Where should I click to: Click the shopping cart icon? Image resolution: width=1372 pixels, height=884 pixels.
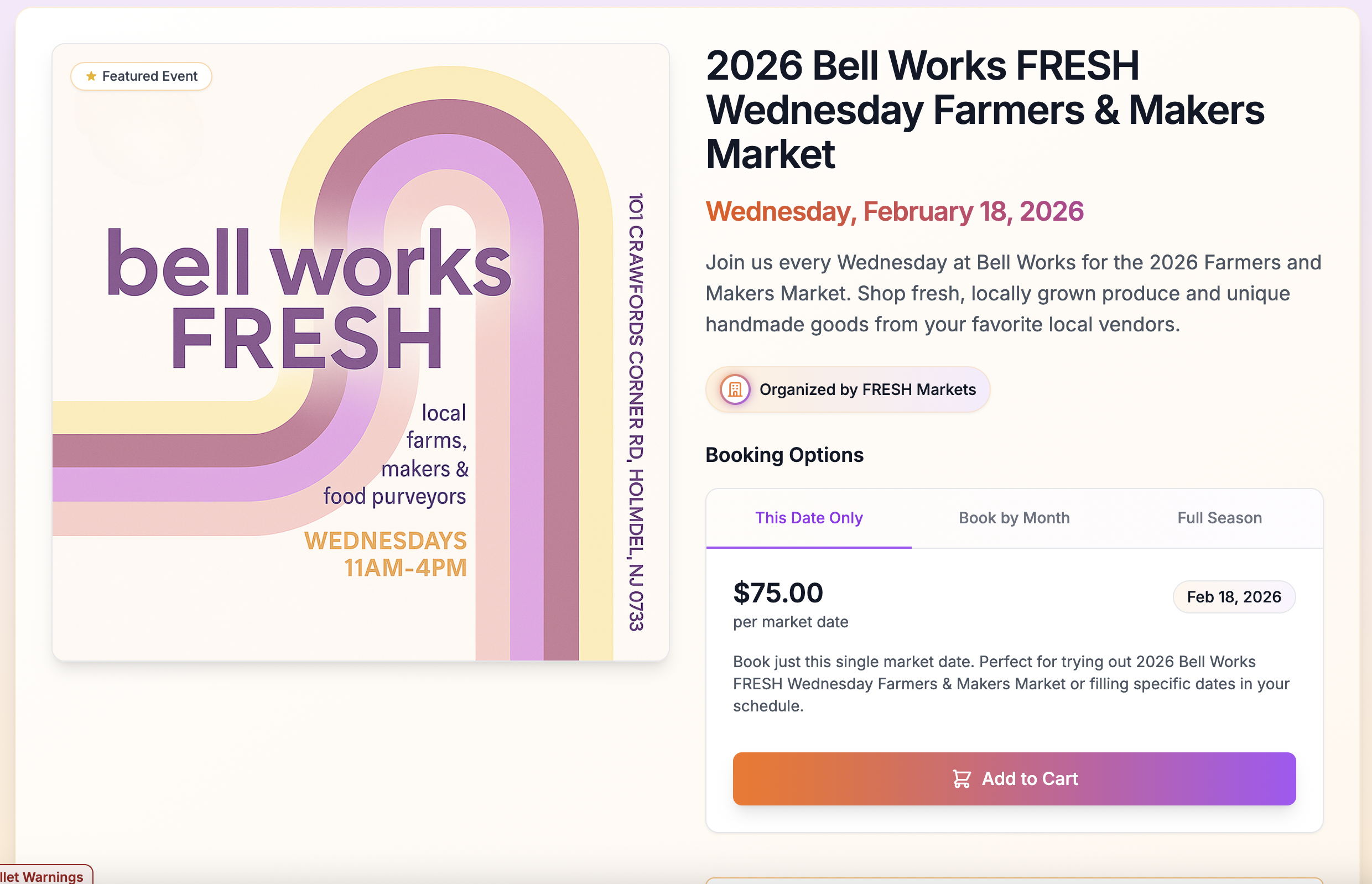tap(962, 779)
